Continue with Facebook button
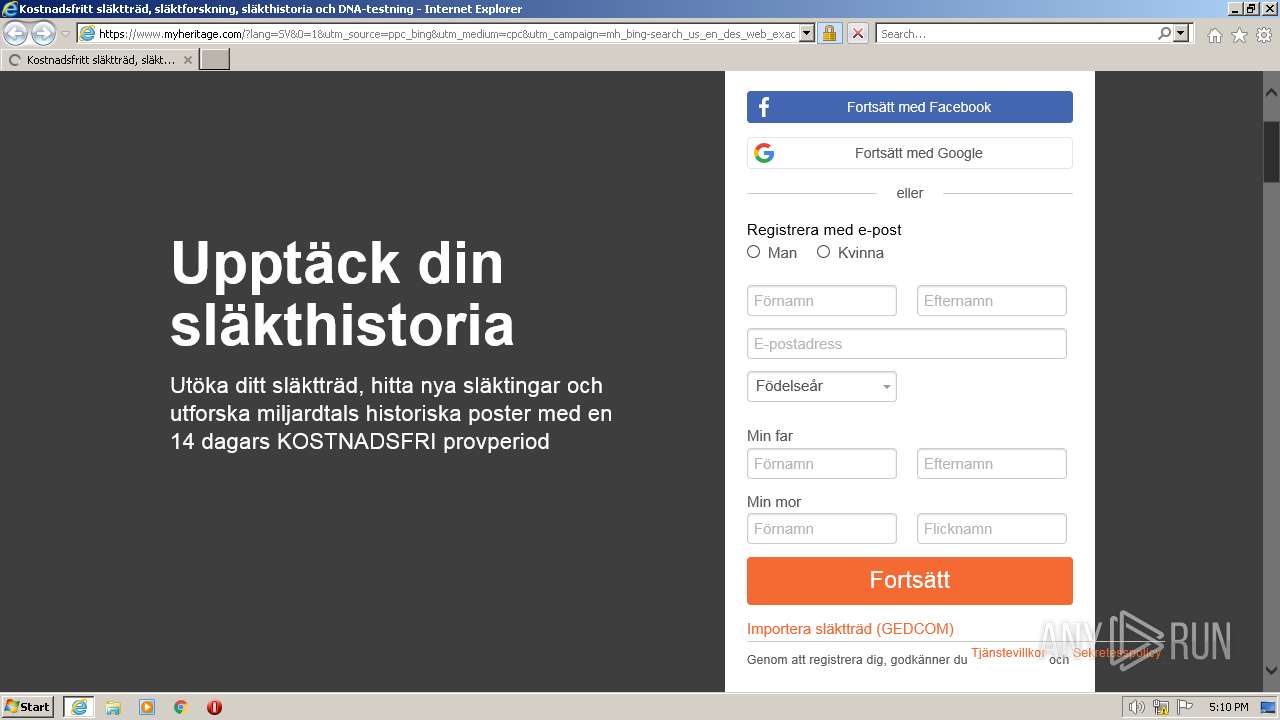Viewport: 1280px width, 720px height. click(x=909, y=107)
